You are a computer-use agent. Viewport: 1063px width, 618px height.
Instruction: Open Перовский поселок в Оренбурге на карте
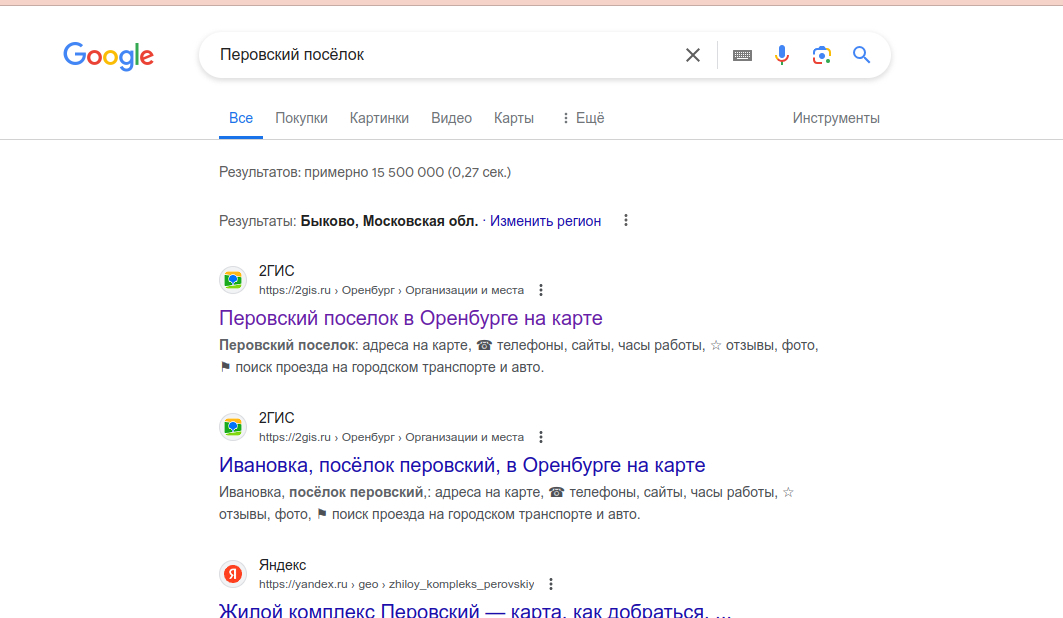tap(411, 318)
